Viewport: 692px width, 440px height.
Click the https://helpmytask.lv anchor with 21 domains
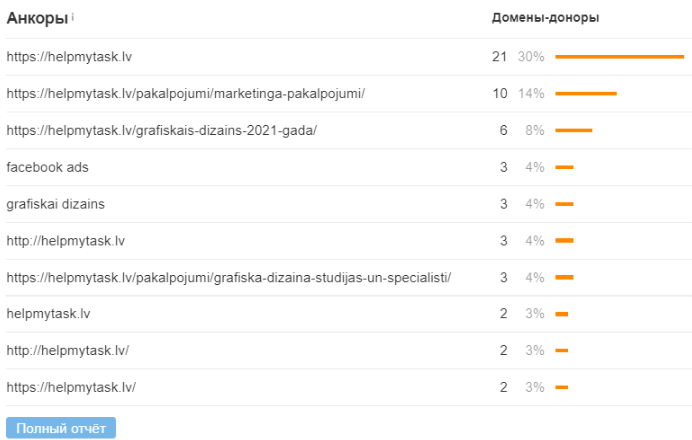69,57
